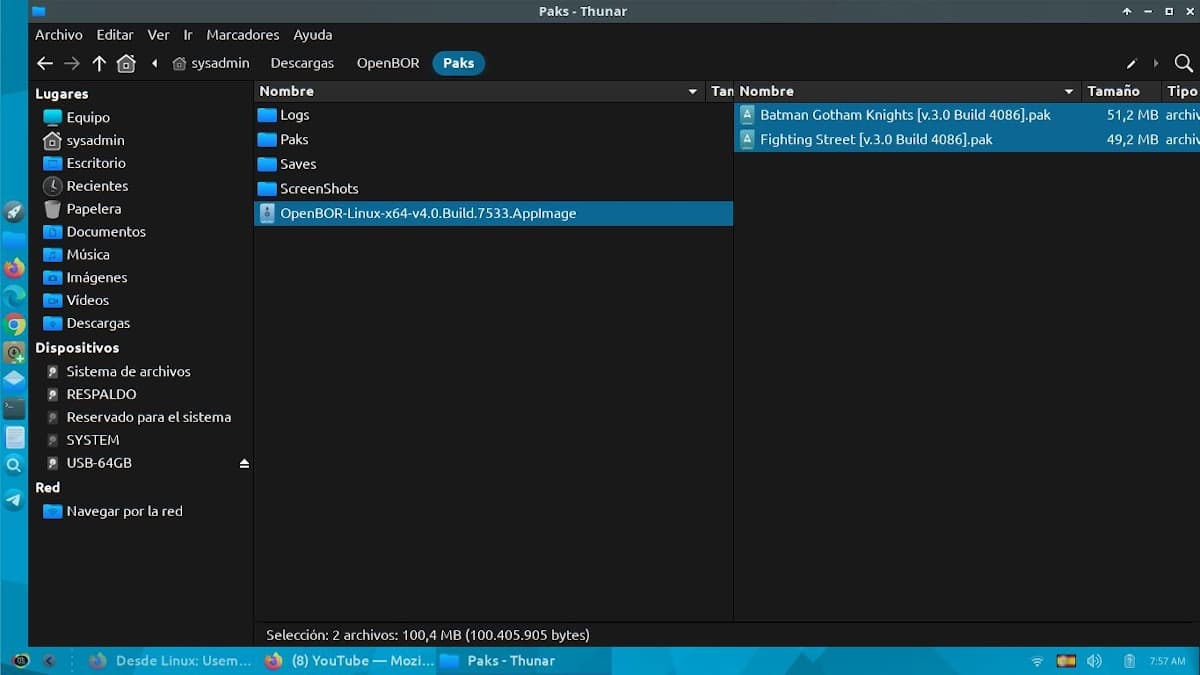Go to the home folder via house icon
Image resolution: width=1200 pixels, height=675 pixels.
126,63
